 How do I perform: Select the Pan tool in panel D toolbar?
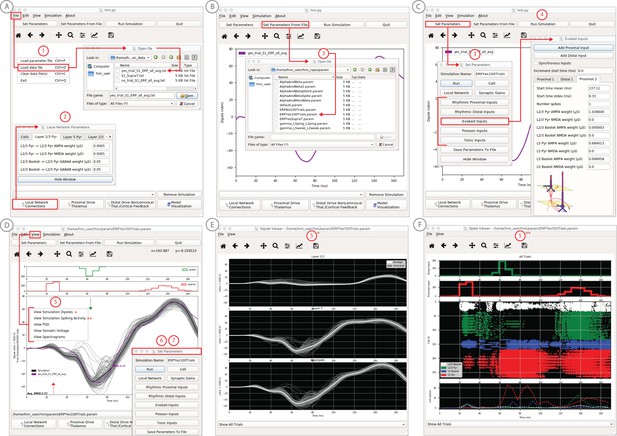(57, 254)
